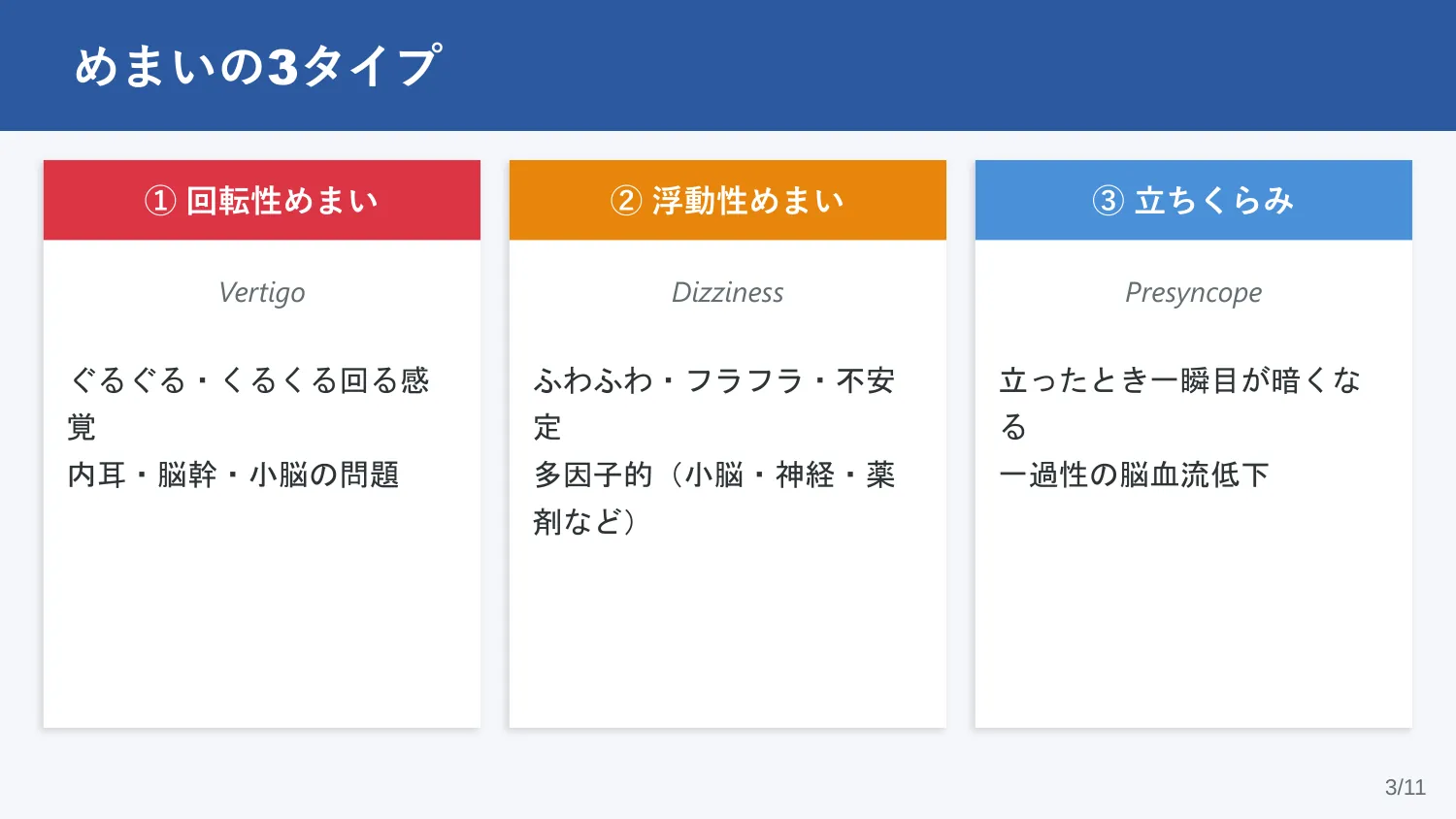Click the Dizziness subtitle text
1456x819 pixels.
[x=728, y=292]
